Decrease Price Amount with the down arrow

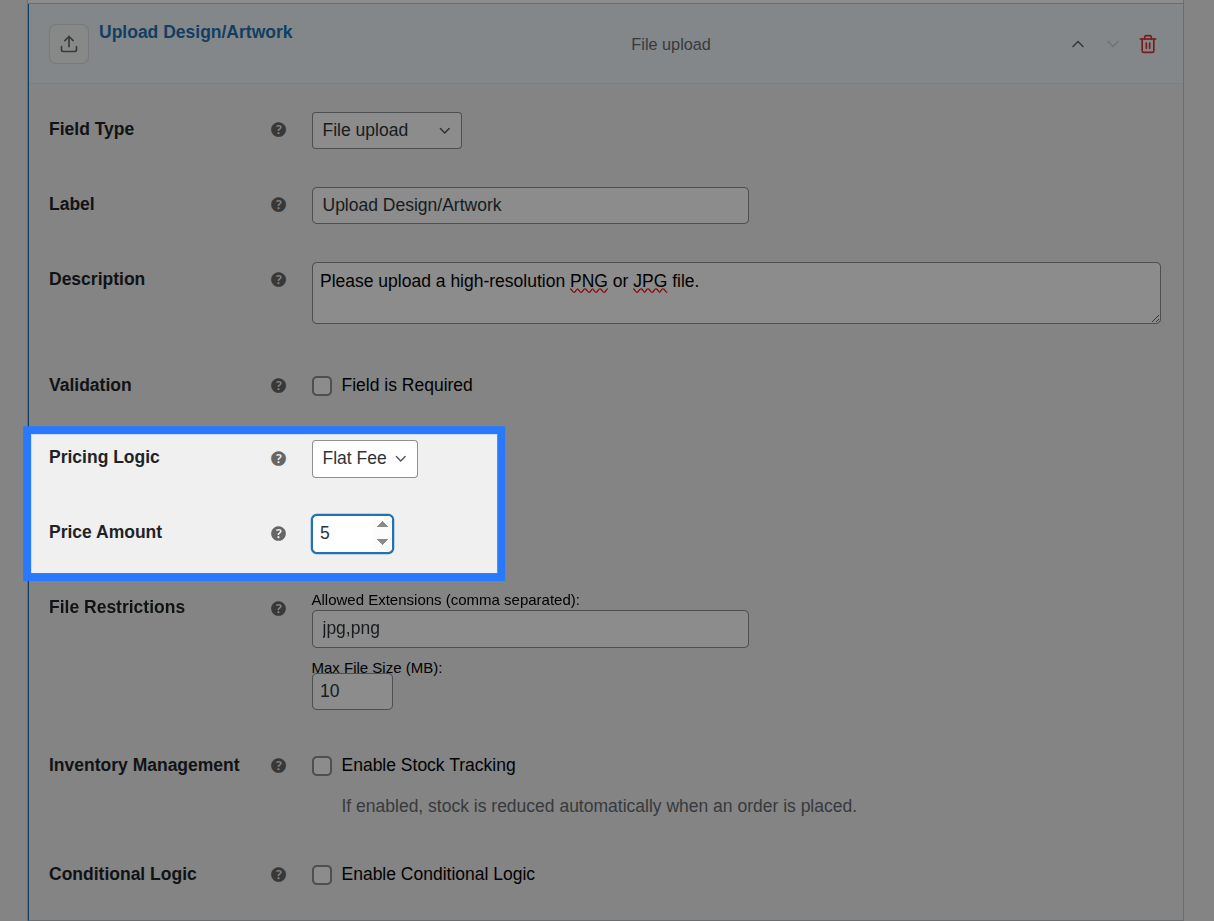(x=382, y=542)
